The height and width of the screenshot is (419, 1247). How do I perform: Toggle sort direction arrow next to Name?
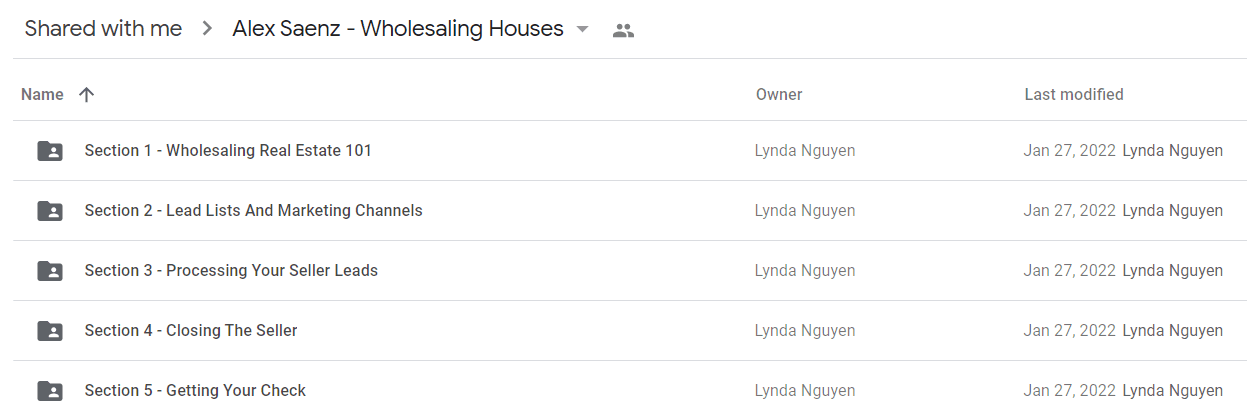pos(86,95)
